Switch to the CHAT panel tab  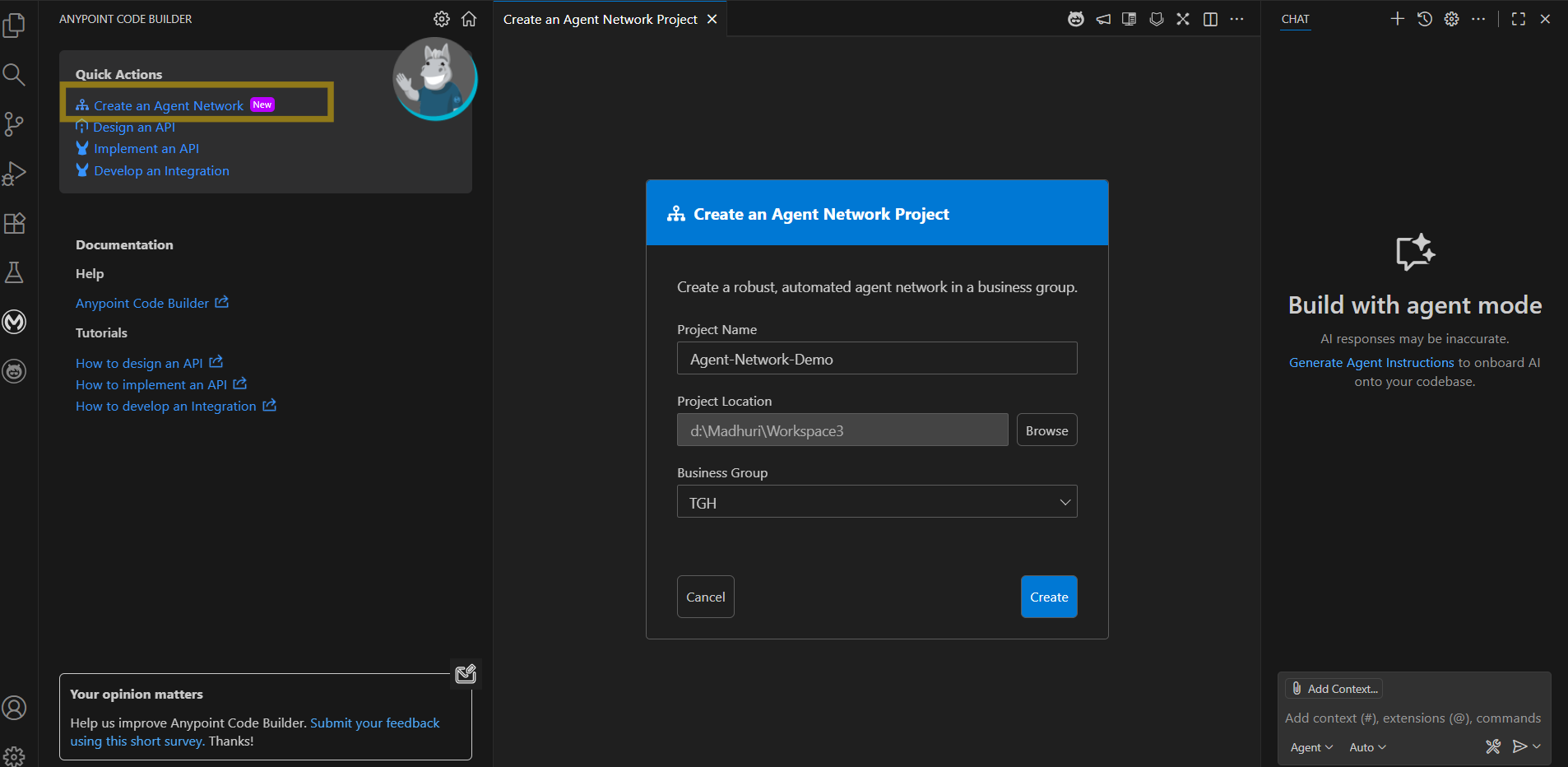point(1295,19)
